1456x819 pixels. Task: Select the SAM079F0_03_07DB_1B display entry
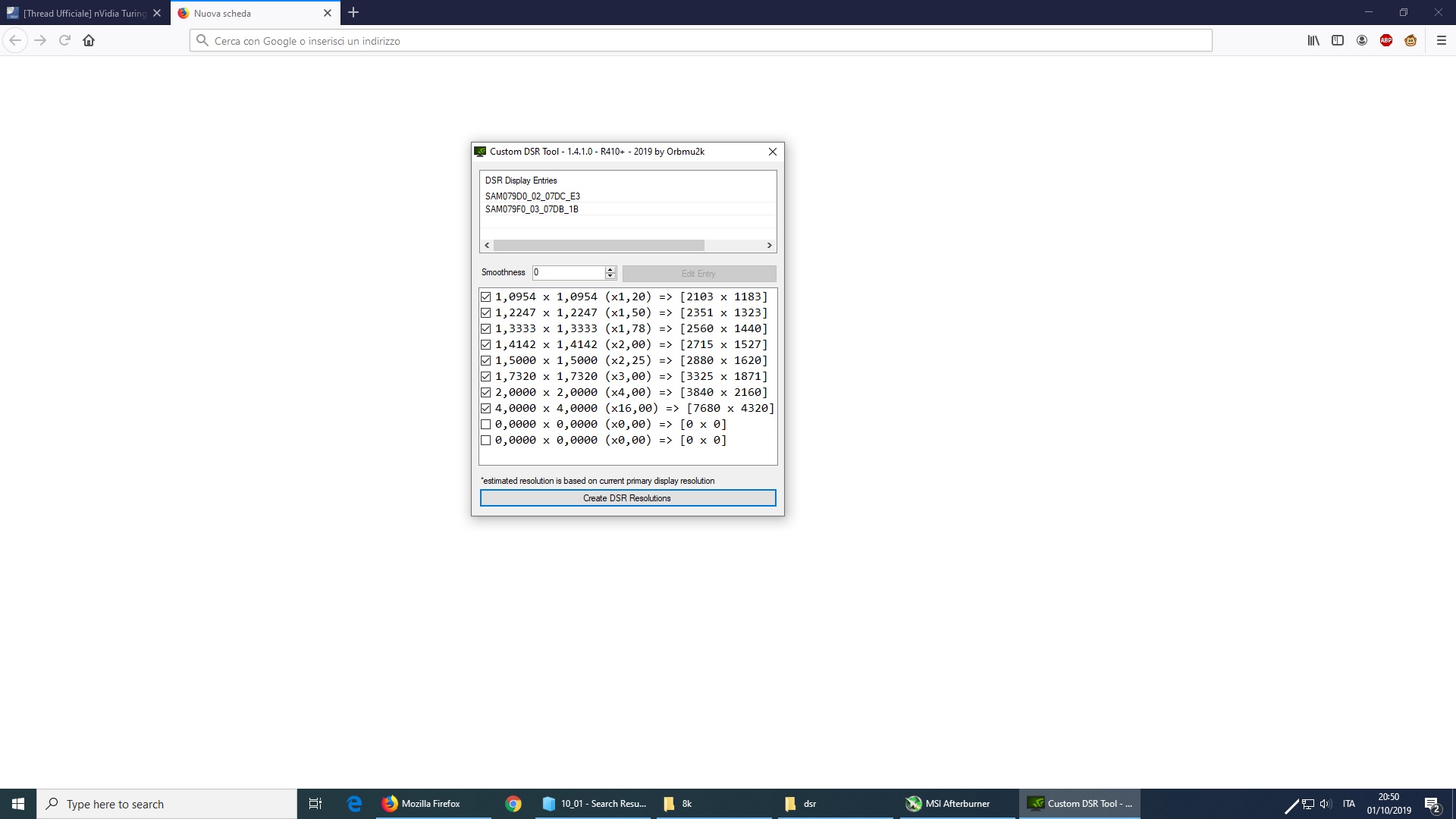[532, 209]
